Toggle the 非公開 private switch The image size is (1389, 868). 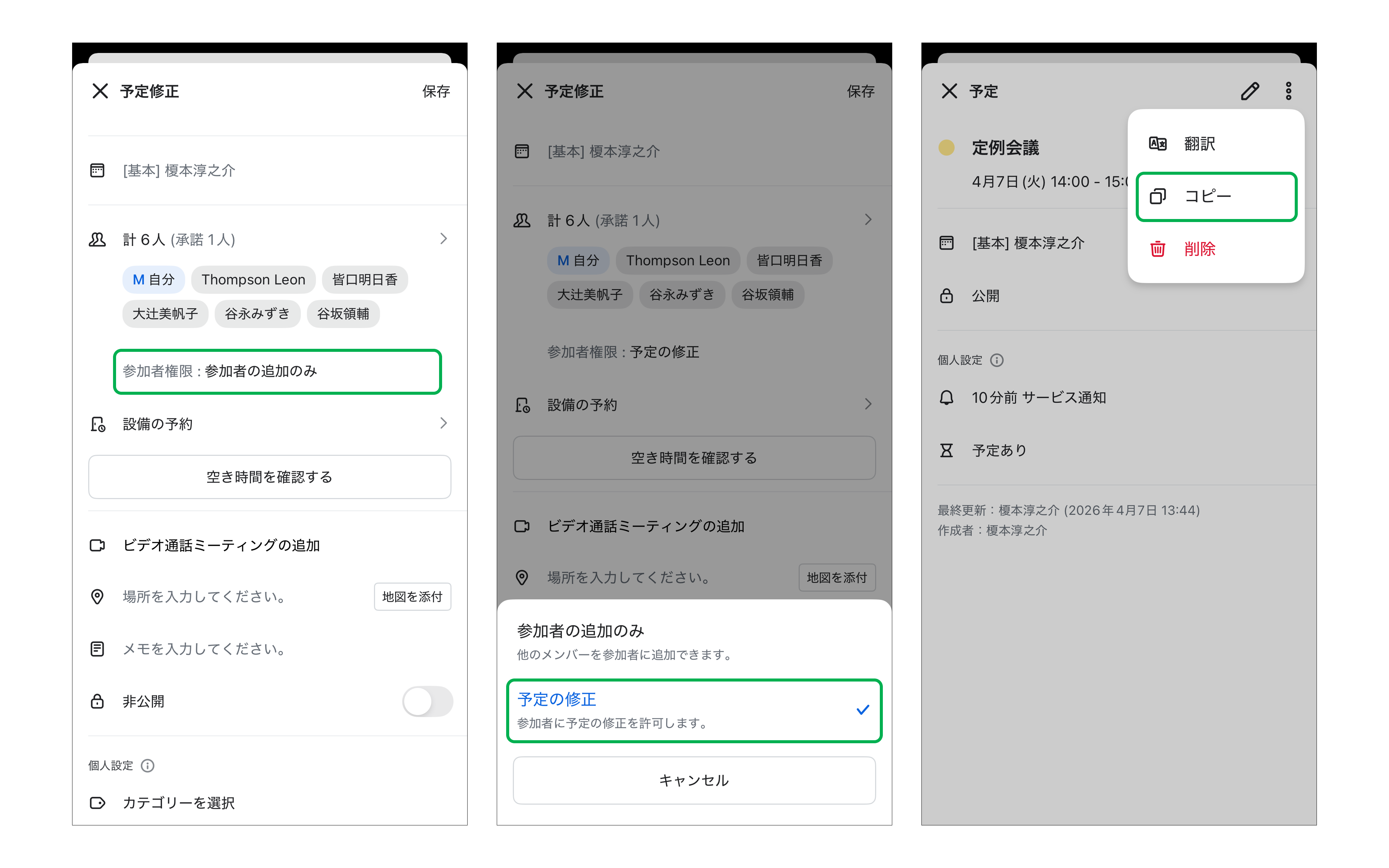pyautogui.click(x=427, y=701)
